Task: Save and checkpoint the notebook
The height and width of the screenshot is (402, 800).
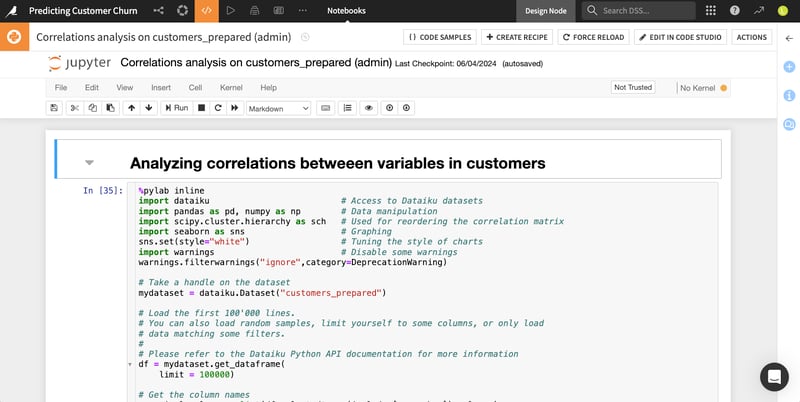Action: click(x=54, y=108)
